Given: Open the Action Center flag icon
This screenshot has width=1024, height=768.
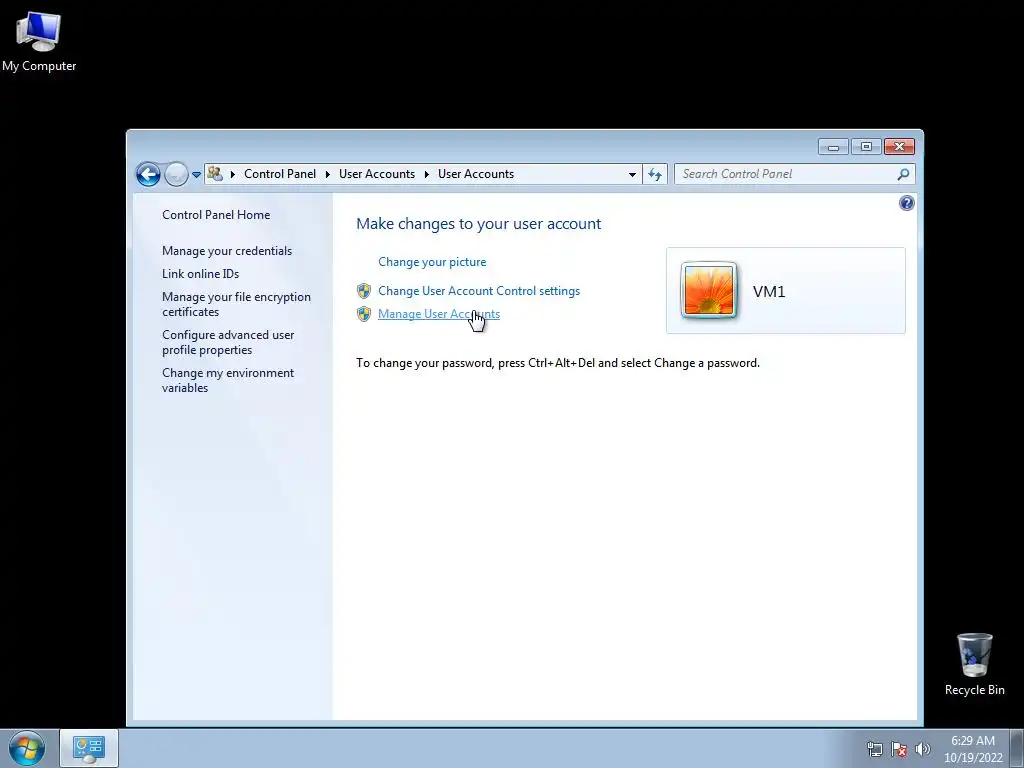Looking at the screenshot, I should (899, 749).
